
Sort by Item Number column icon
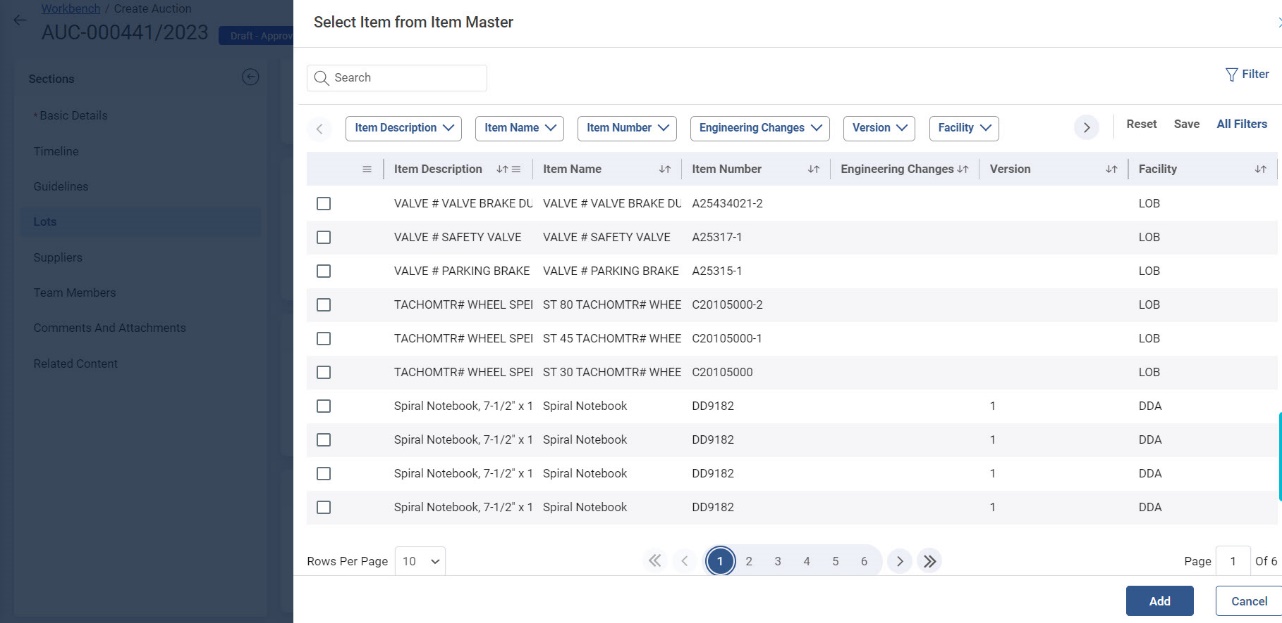point(813,169)
